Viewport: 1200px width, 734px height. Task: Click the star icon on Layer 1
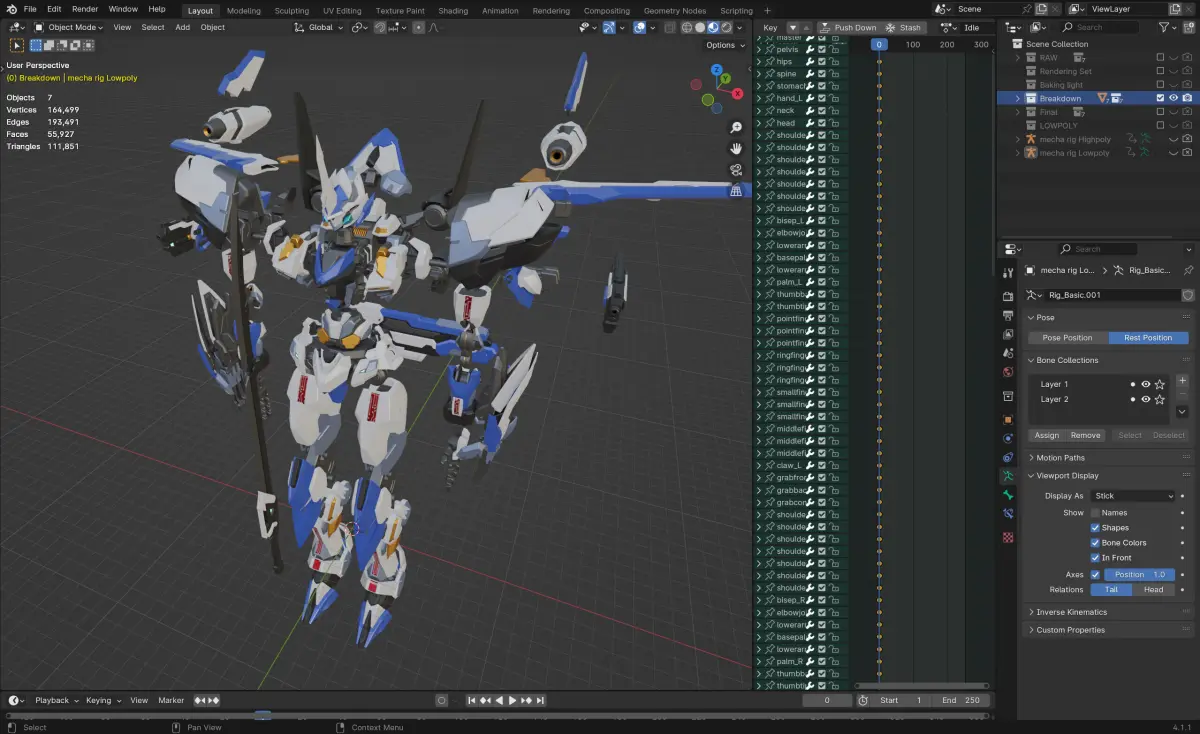1160,384
